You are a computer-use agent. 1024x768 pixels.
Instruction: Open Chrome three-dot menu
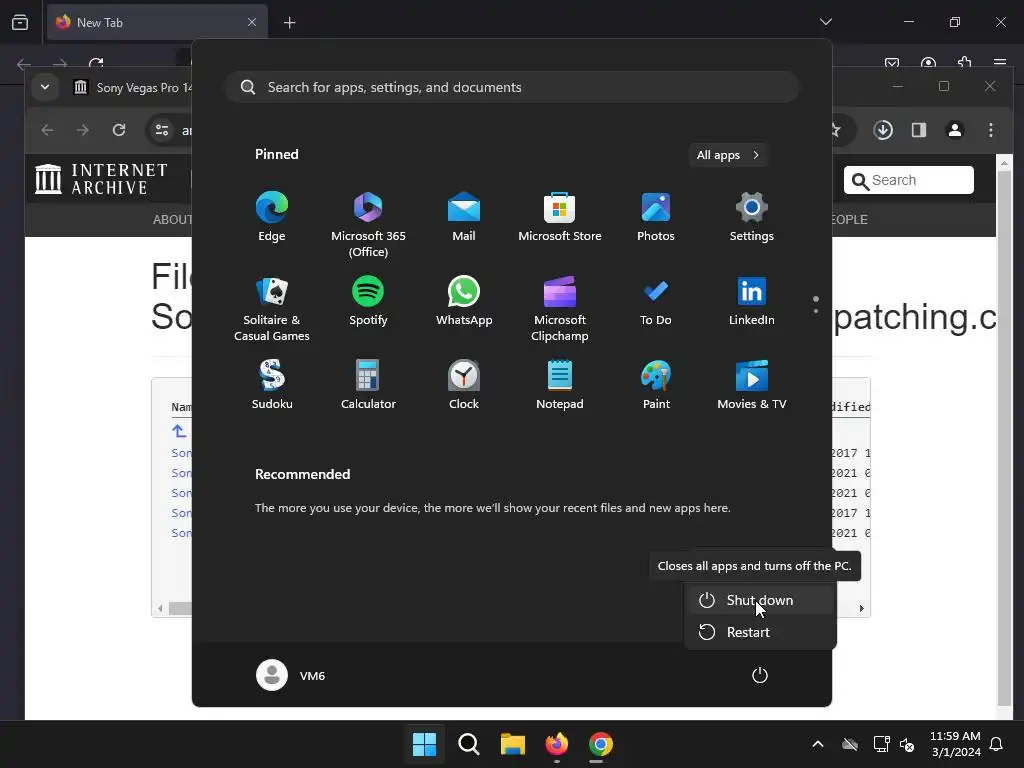point(991,130)
